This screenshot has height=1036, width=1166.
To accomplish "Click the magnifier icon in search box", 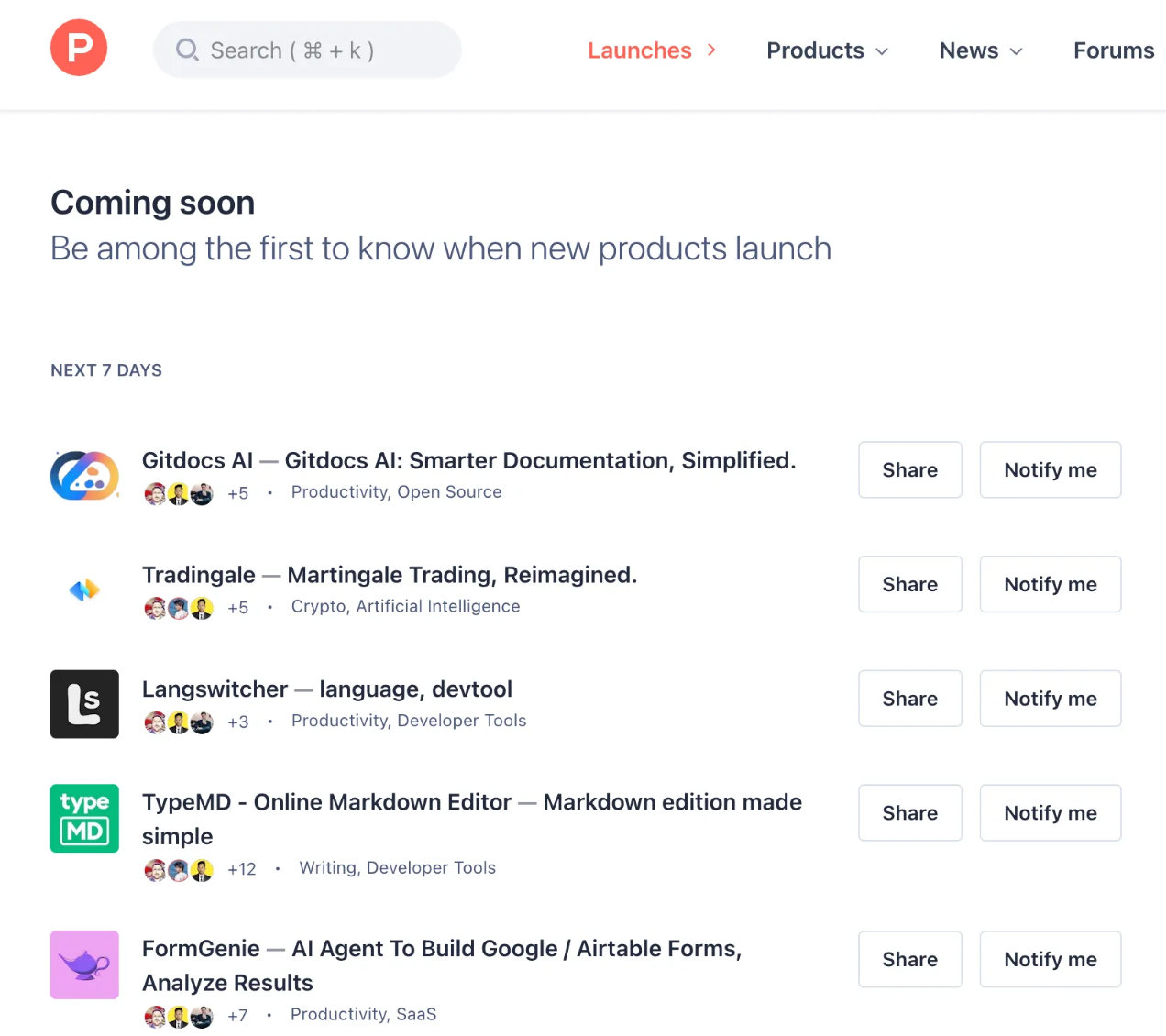I will (187, 50).
